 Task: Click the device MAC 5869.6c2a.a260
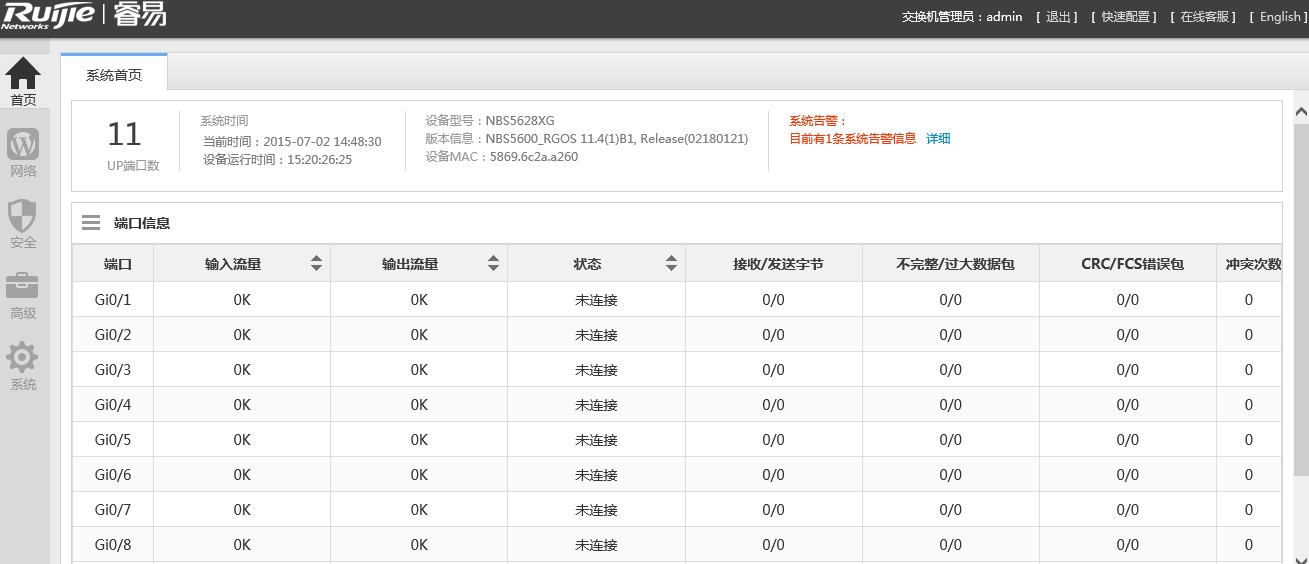tap(534, 157)
